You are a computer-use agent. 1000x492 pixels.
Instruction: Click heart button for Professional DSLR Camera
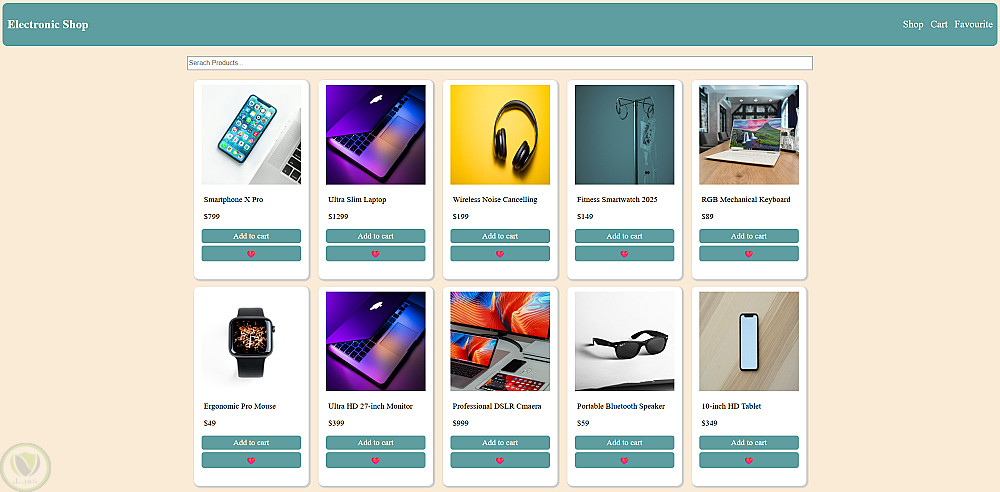[500, 460]
